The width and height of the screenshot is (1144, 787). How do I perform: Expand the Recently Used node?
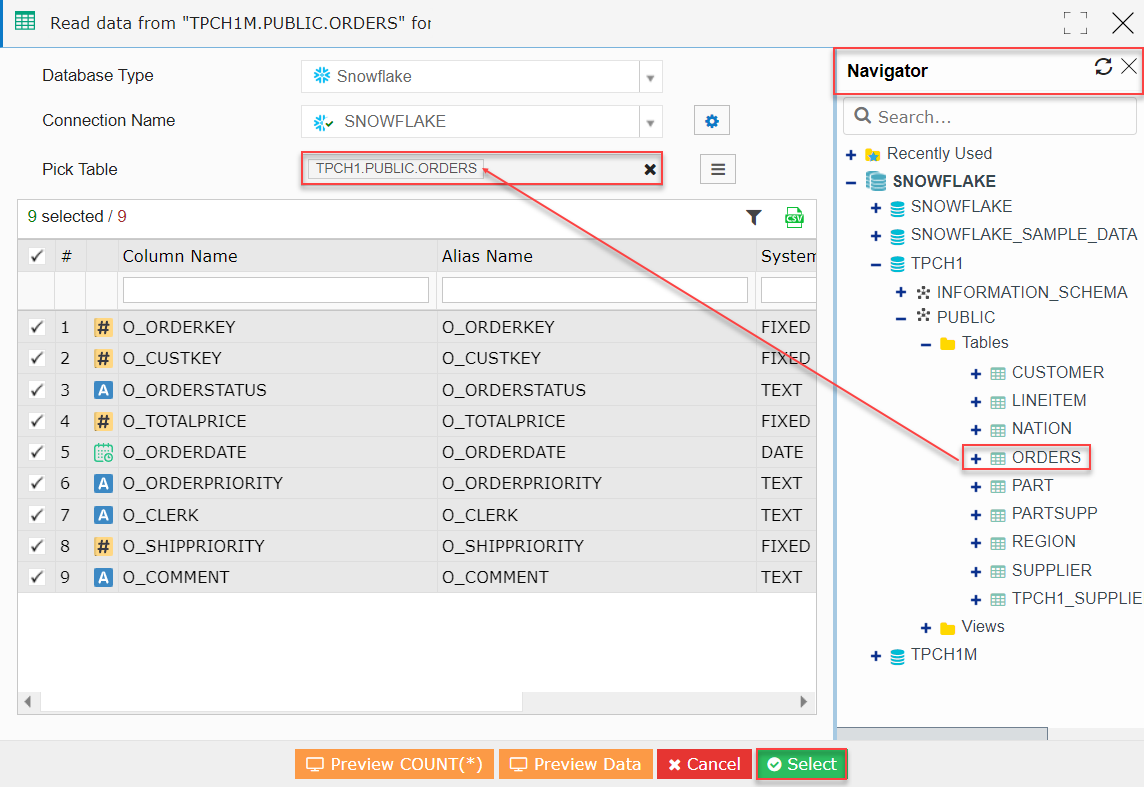851,155
